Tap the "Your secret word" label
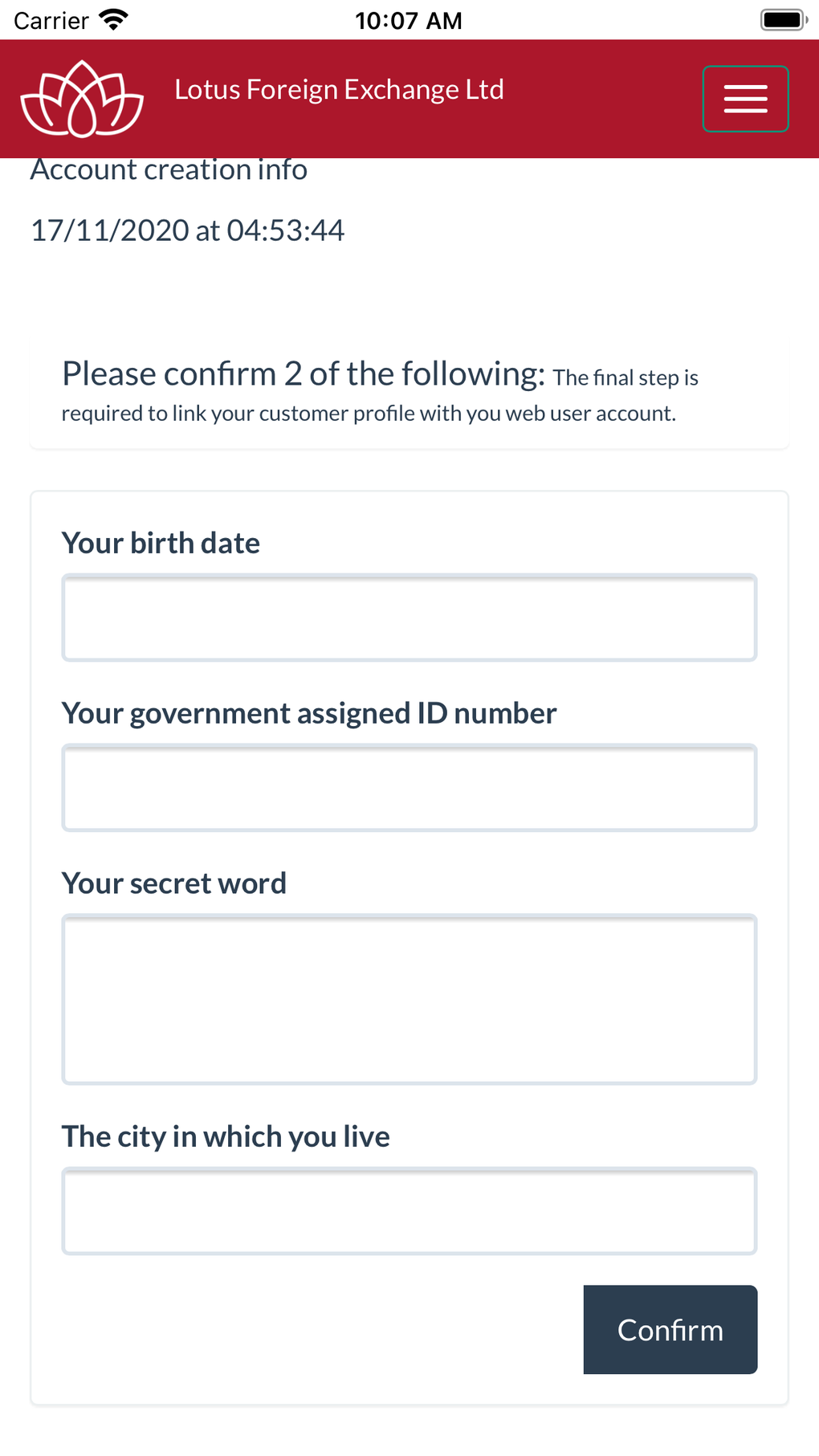 pos(174,883)
